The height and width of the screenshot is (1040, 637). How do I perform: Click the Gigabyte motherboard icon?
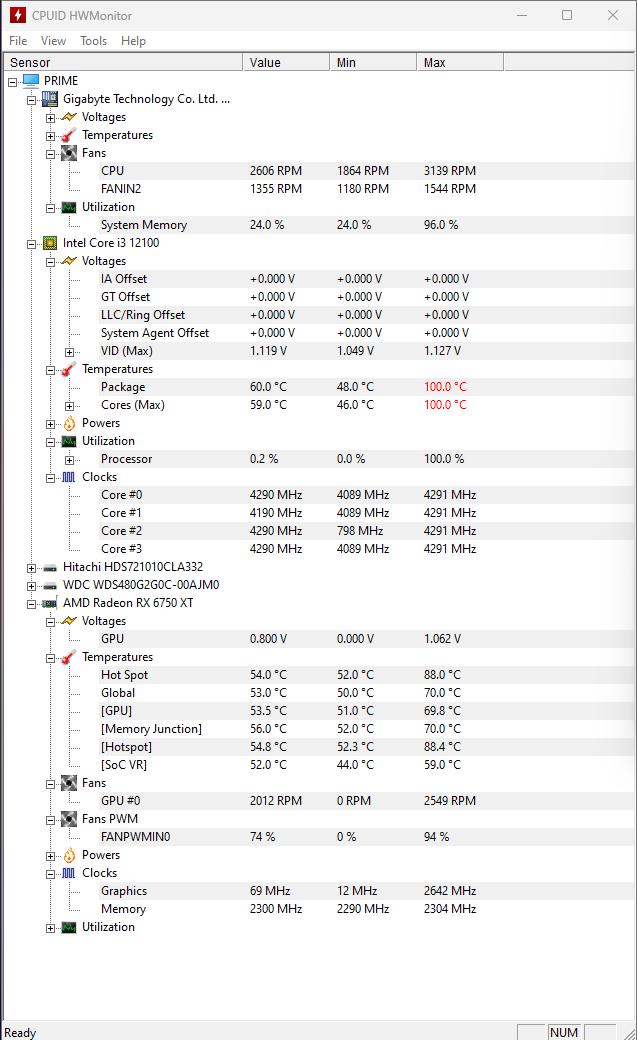(x=50, y=99)
